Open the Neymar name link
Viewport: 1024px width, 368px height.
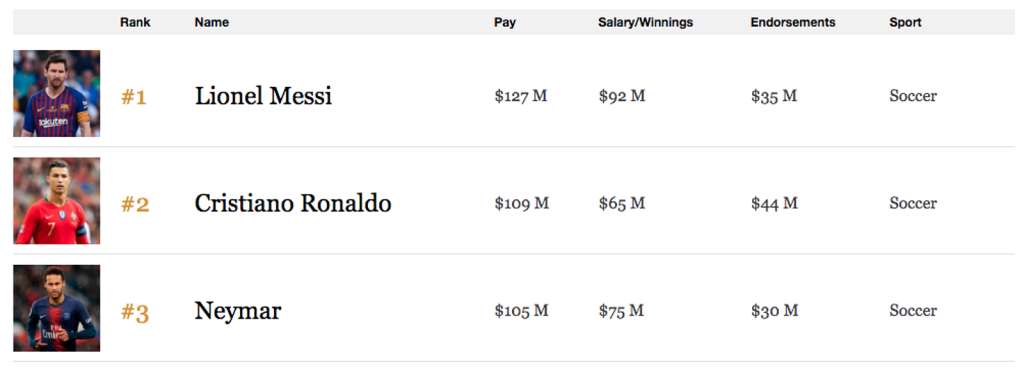coord(238,311)
